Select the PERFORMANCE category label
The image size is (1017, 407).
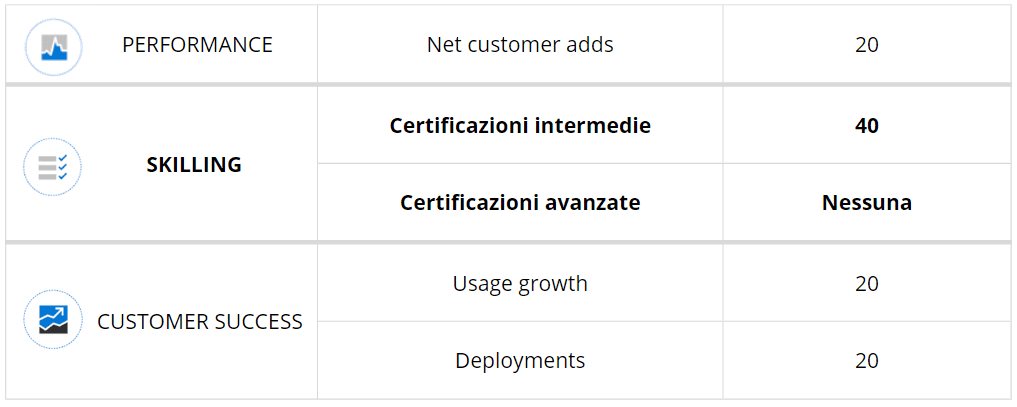[x=197, y=45]
